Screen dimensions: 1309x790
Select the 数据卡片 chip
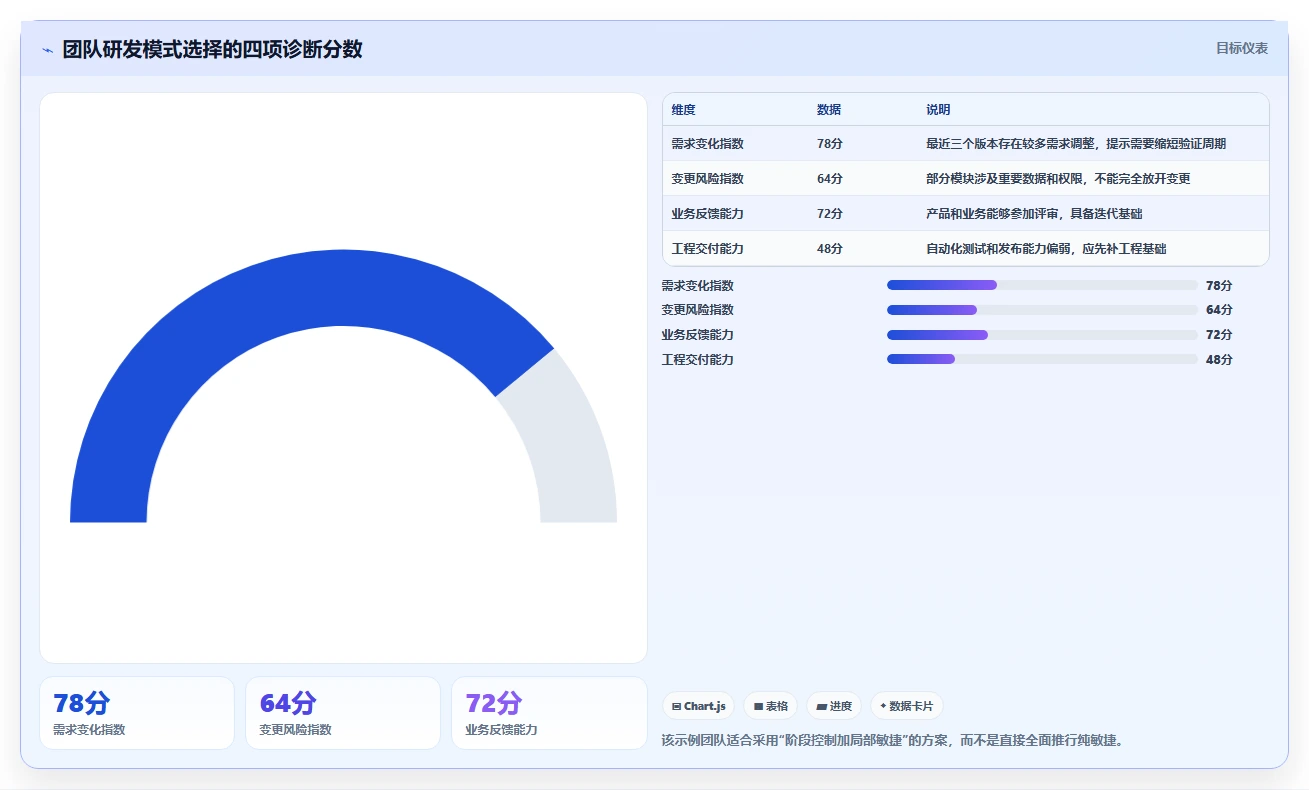tap(906, 706)
